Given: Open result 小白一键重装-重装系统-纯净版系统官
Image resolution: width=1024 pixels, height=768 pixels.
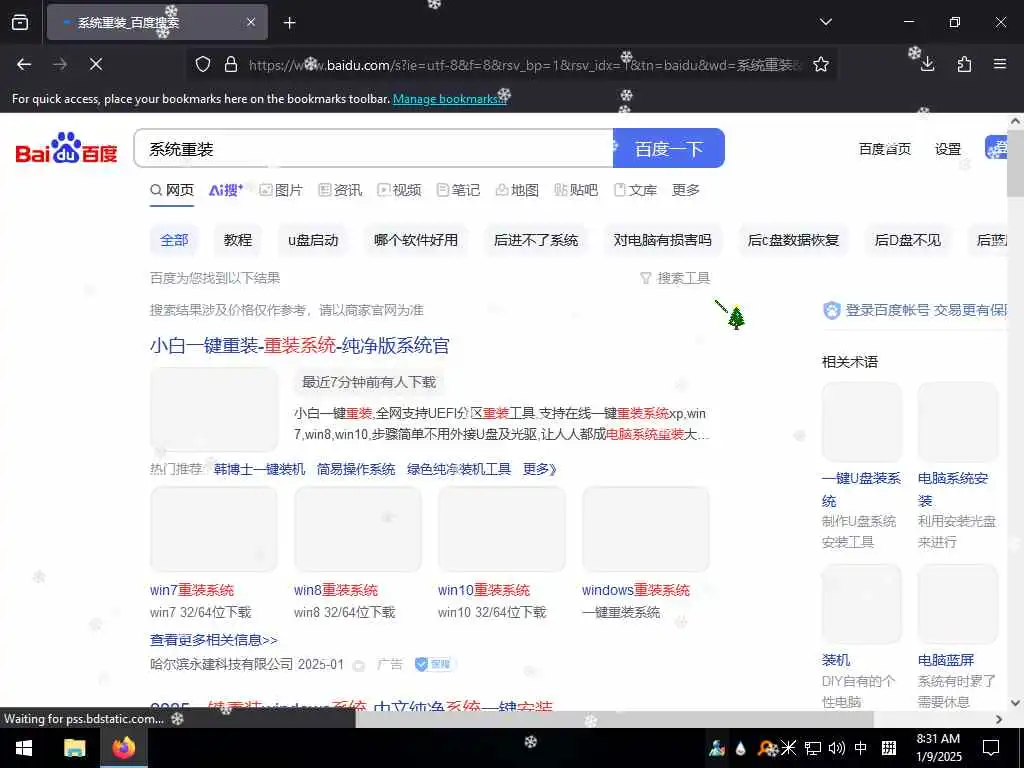Looking at the screenshot, I should [x=300, y=345].
